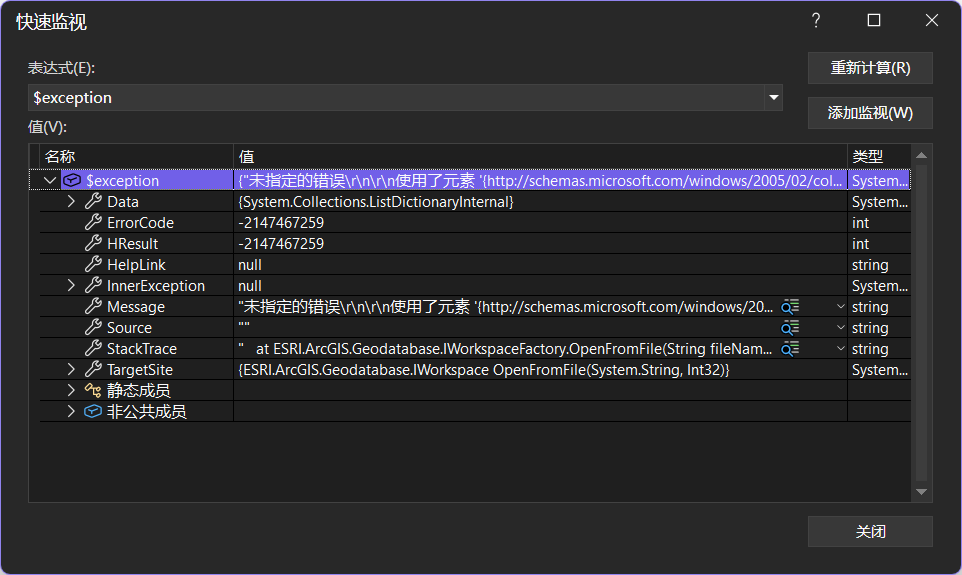Open the text visualizer for StackTrace
This screenshot has height=575, width=962.
pos(790,349)
